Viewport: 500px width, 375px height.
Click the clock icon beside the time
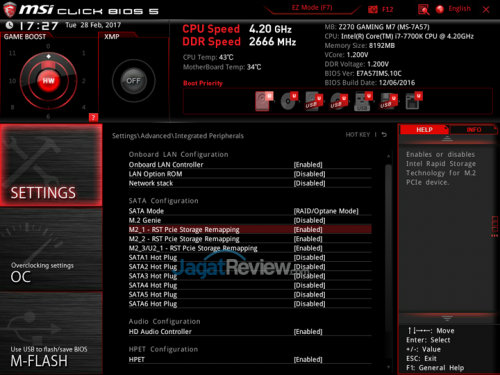(9, 25)
